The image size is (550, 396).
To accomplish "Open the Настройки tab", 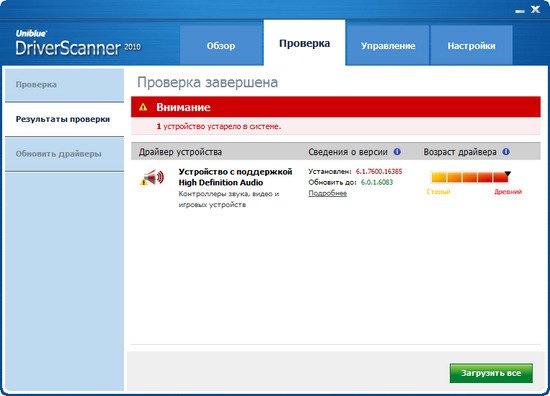I will 471,45.
